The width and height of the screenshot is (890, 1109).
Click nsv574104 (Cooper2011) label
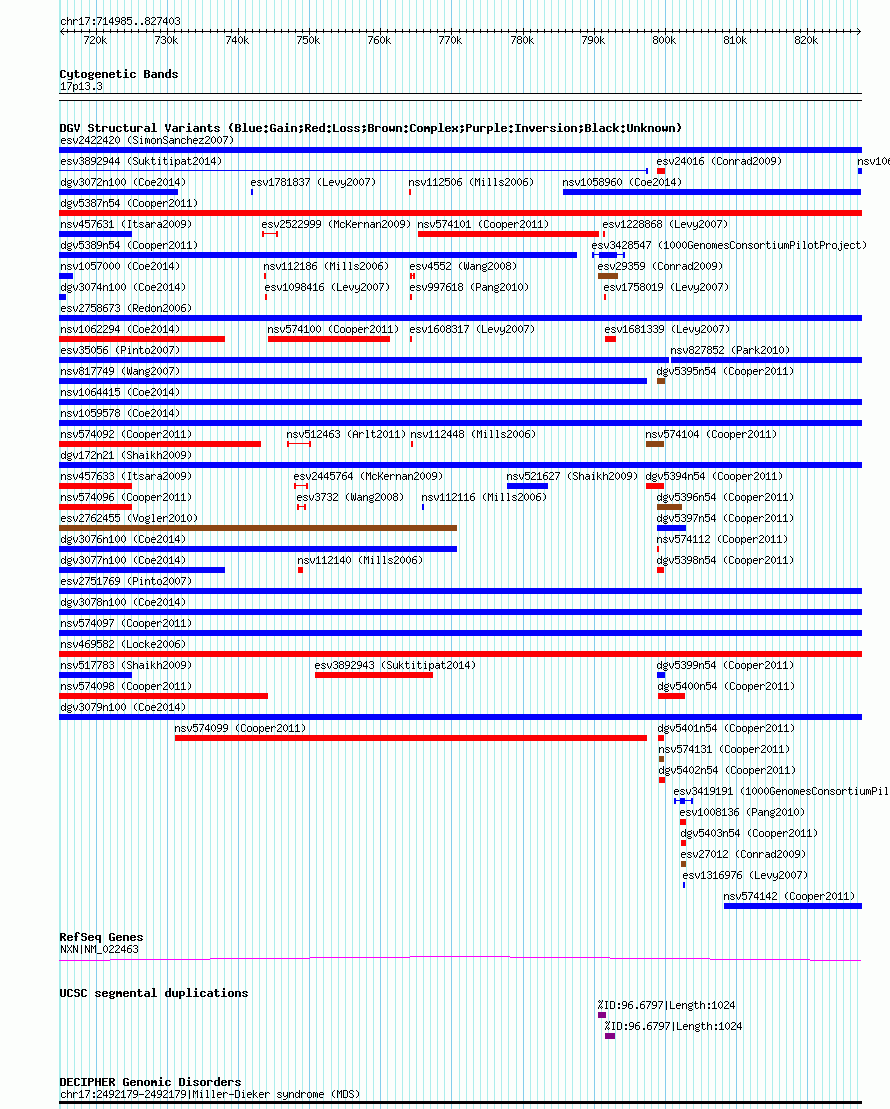711,434
